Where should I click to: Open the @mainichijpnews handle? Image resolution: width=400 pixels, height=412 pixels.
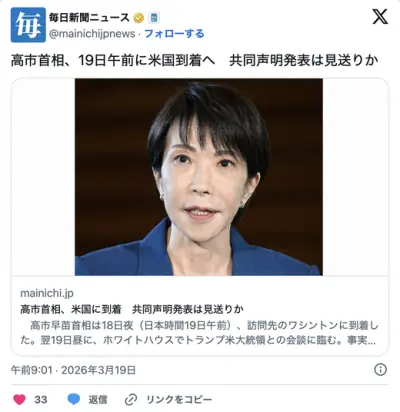pos(92,34)
